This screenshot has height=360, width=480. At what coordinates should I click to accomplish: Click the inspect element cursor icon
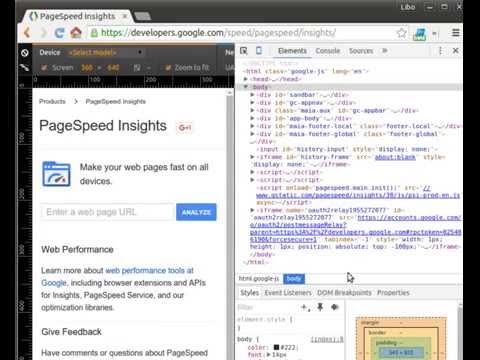244,51
